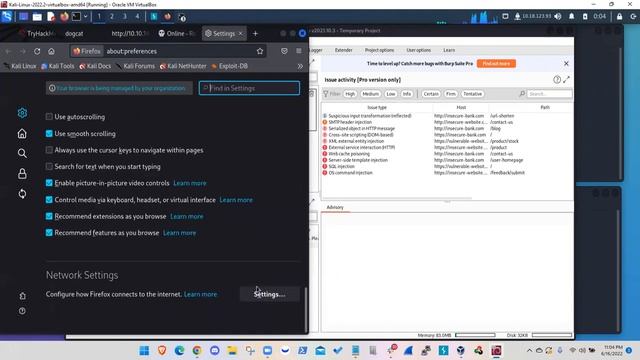Close the Settings tab
The image size is (640, 360).
coord(240,33)
